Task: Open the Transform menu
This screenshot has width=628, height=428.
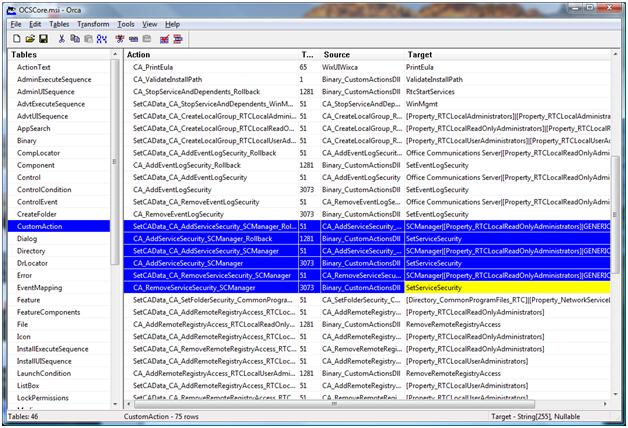Action: click(x=93, y=24)
